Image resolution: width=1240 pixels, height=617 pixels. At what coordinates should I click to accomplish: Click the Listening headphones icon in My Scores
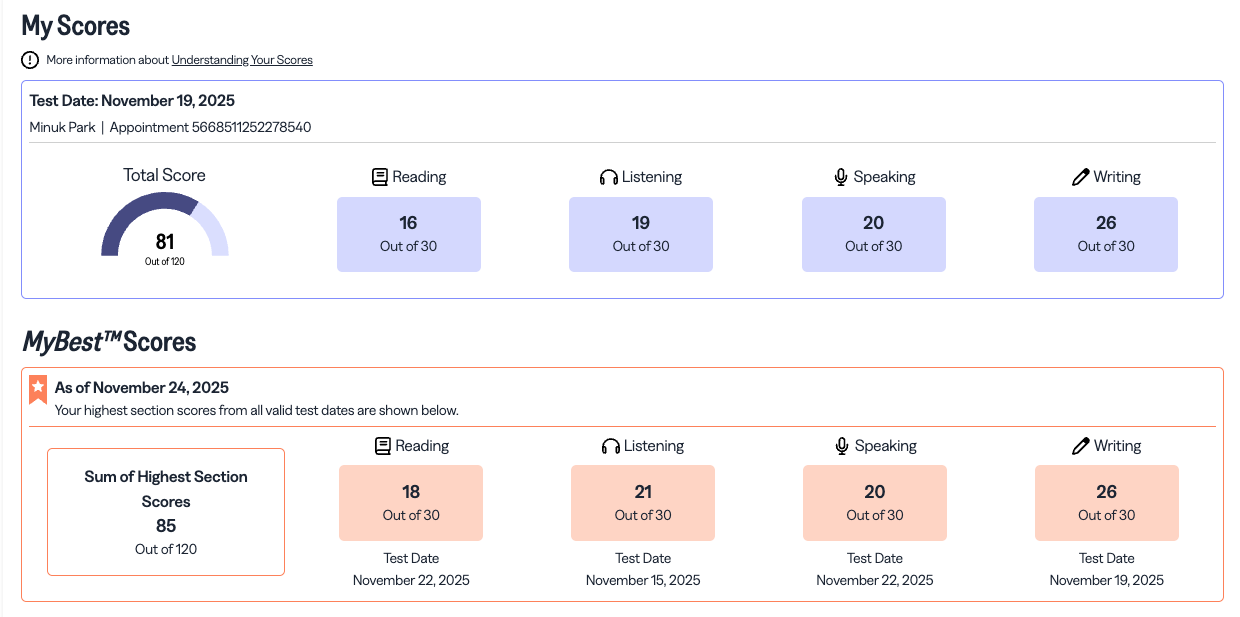(x=608, y=177)
